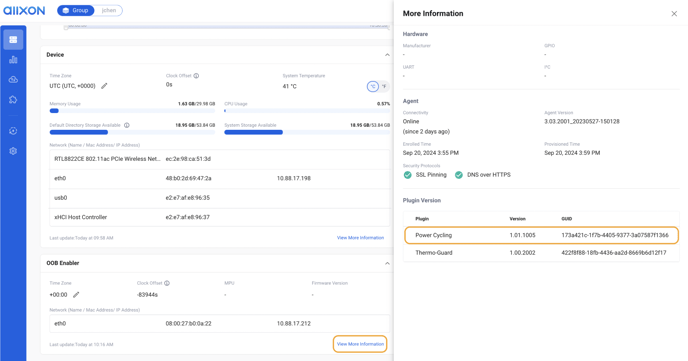Viewport: 688px width, 361px height.
Task: Click the Default Directory Storage bar
Action: 132,132
